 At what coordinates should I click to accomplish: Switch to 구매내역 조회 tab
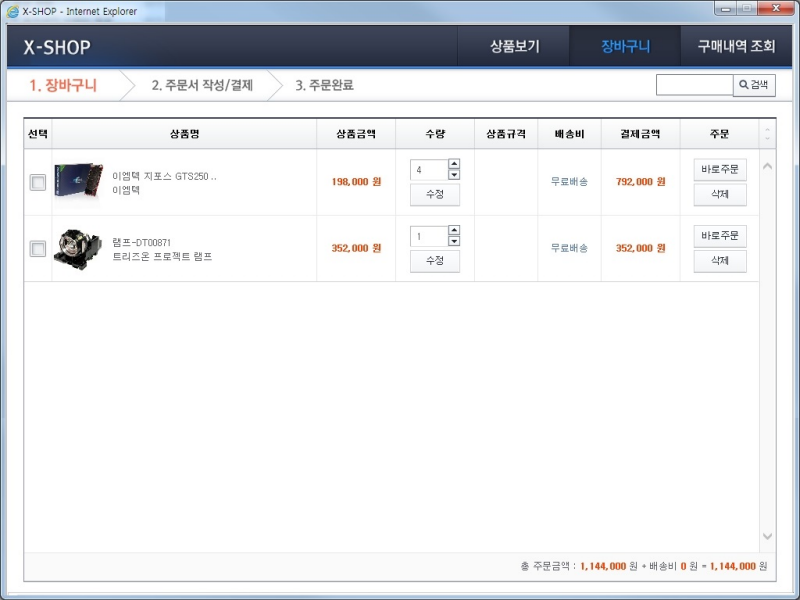736,47
